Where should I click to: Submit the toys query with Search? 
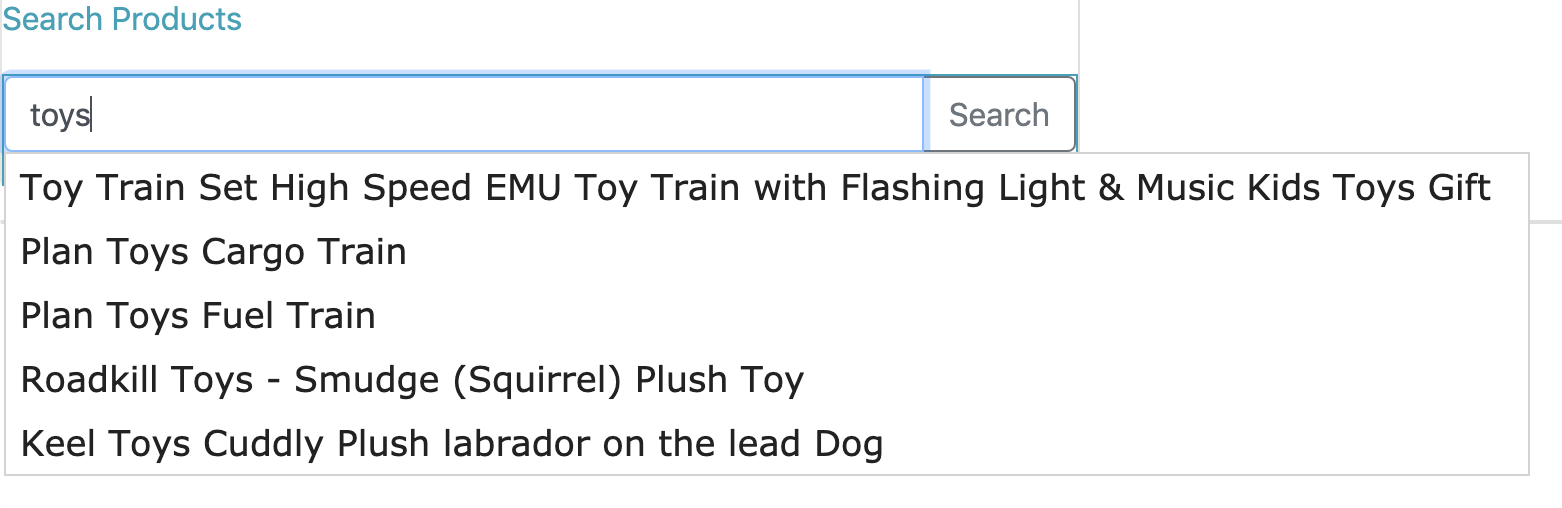[999, 114]
